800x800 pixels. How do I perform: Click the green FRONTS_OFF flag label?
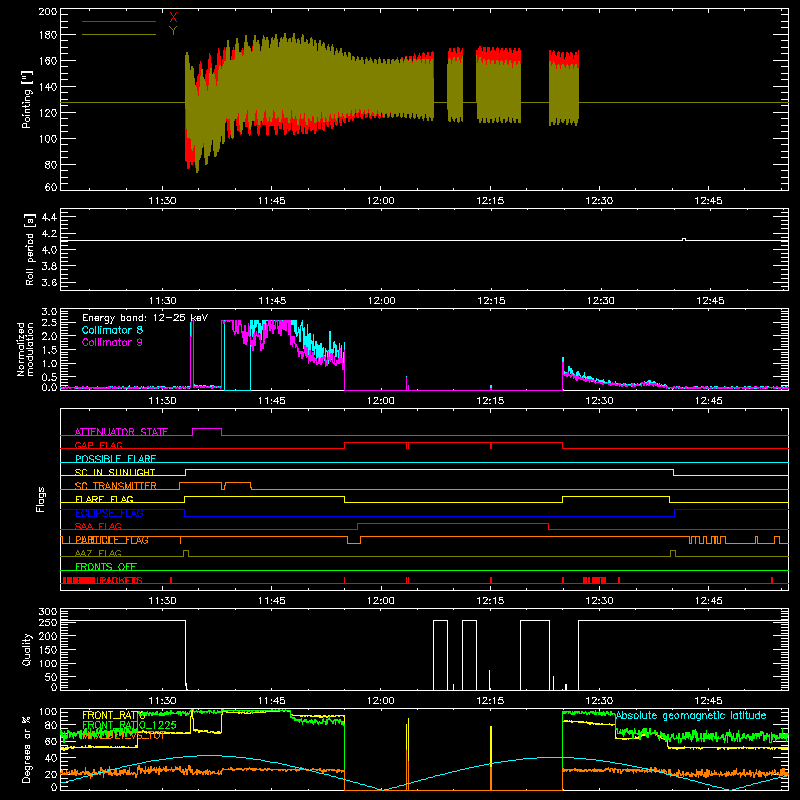(x=106, y=567)
